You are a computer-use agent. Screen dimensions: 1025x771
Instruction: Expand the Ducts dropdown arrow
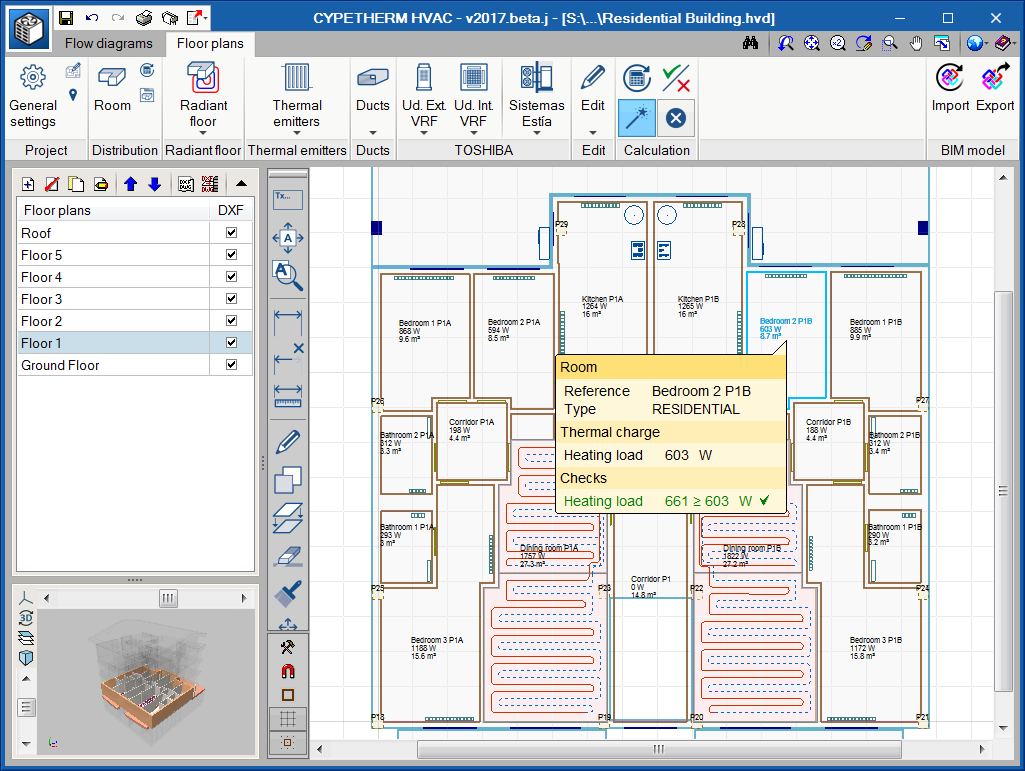(372, 132)
